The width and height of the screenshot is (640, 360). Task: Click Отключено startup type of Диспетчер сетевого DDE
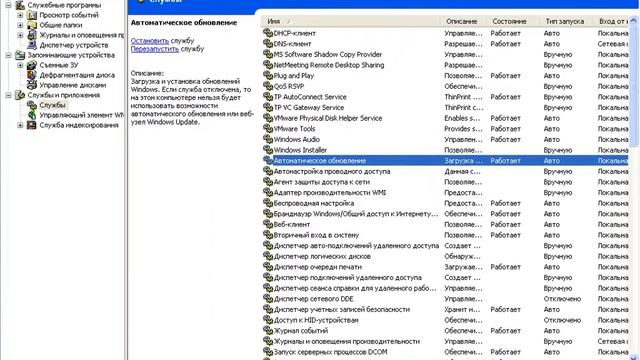point(562,299)
